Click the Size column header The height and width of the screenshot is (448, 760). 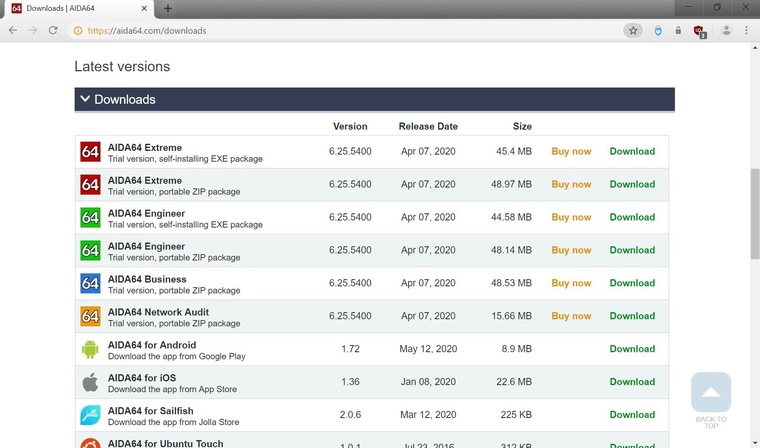click(x=522, y=126)
